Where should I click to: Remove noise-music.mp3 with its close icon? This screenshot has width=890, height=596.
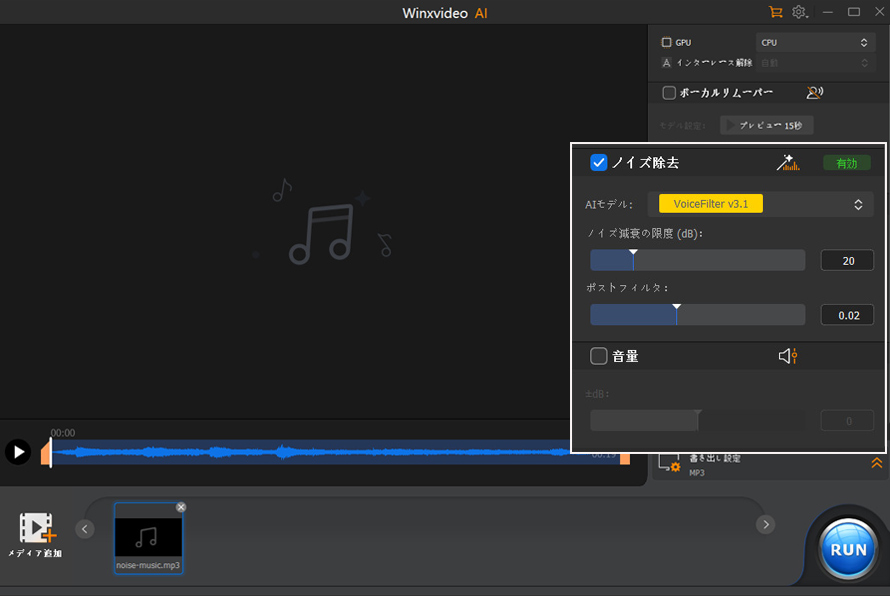(x=181, y=507)
